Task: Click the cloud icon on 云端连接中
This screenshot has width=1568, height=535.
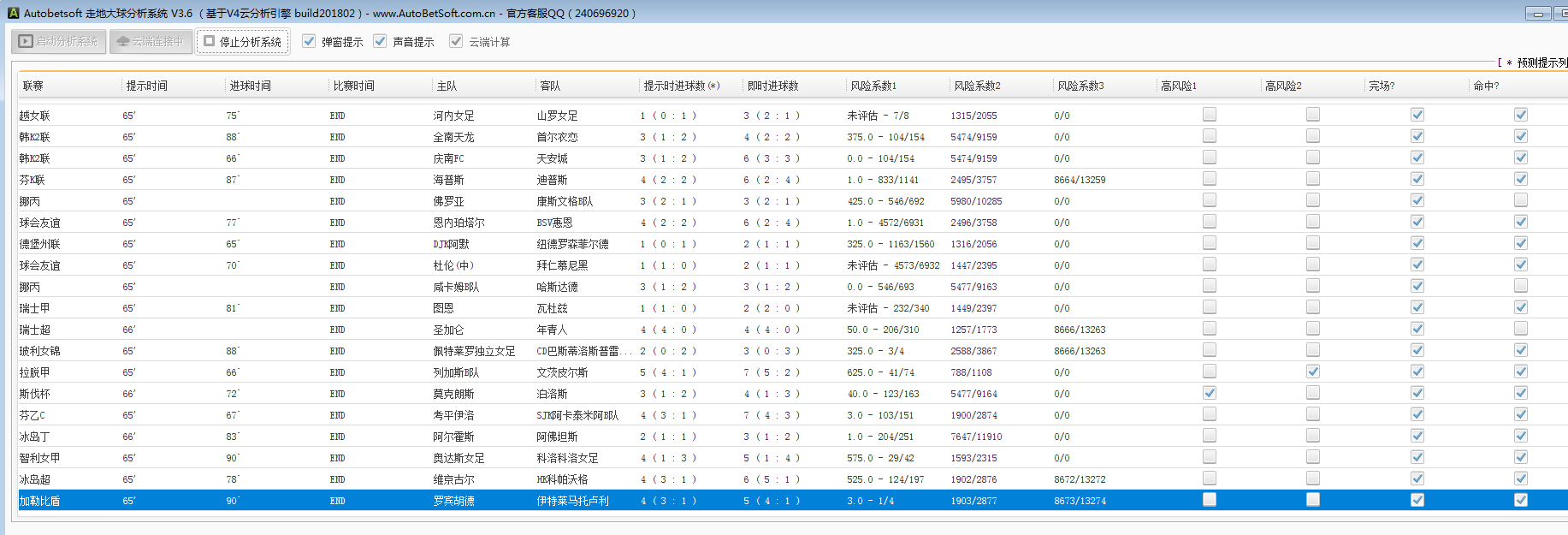Action: [123, 41]
